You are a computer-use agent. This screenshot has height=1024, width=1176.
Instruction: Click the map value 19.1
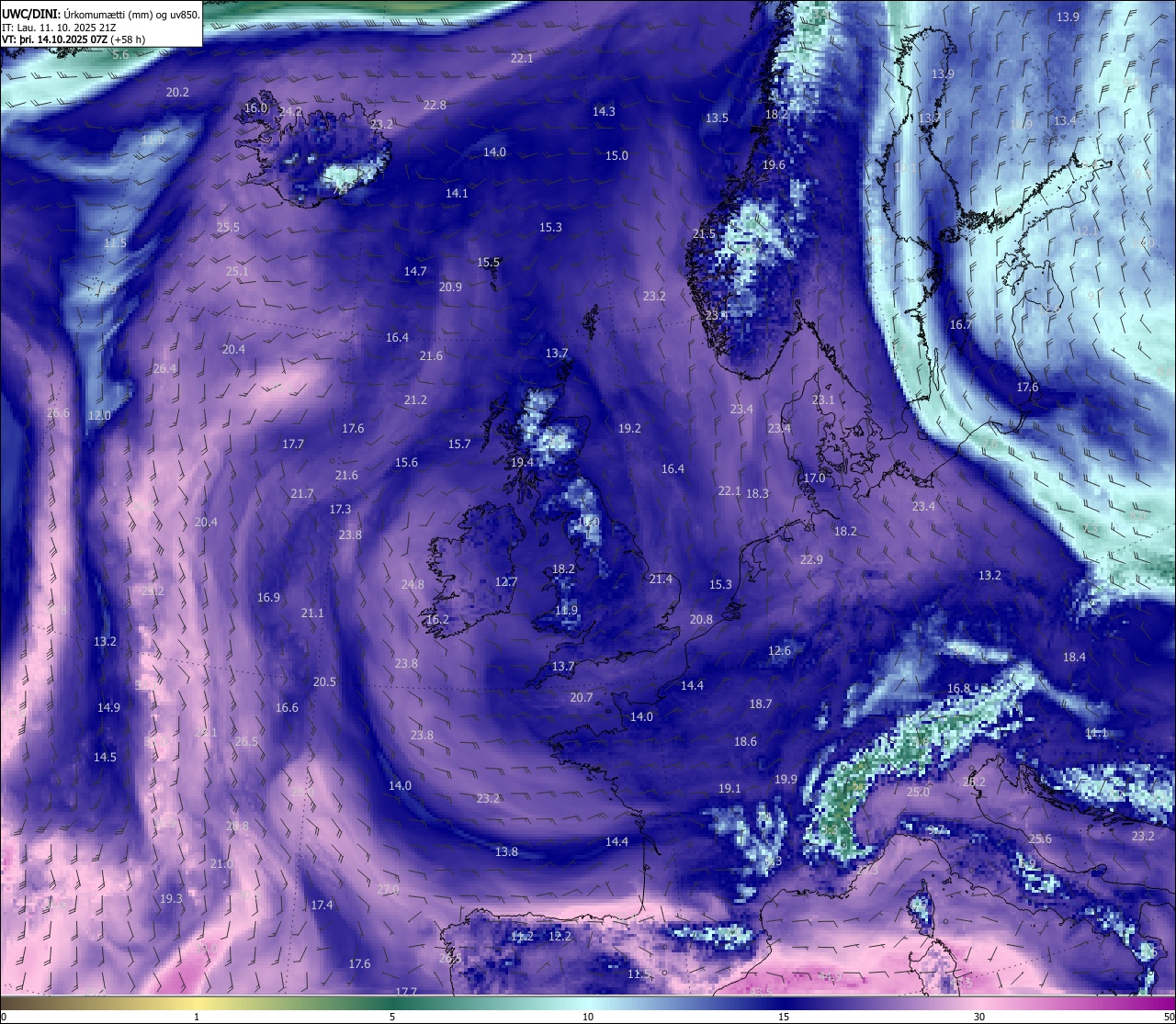[729, 789]
